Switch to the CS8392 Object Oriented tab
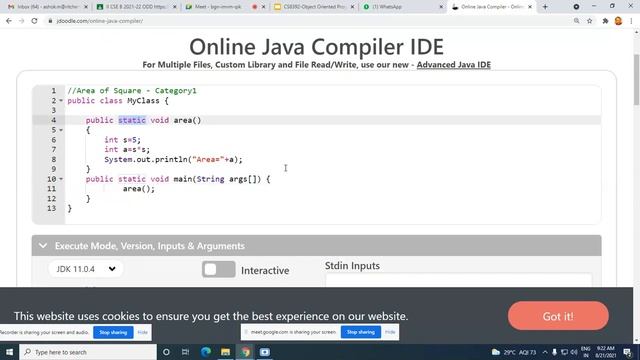Screen dimensions: 640x360 point(314,7)
